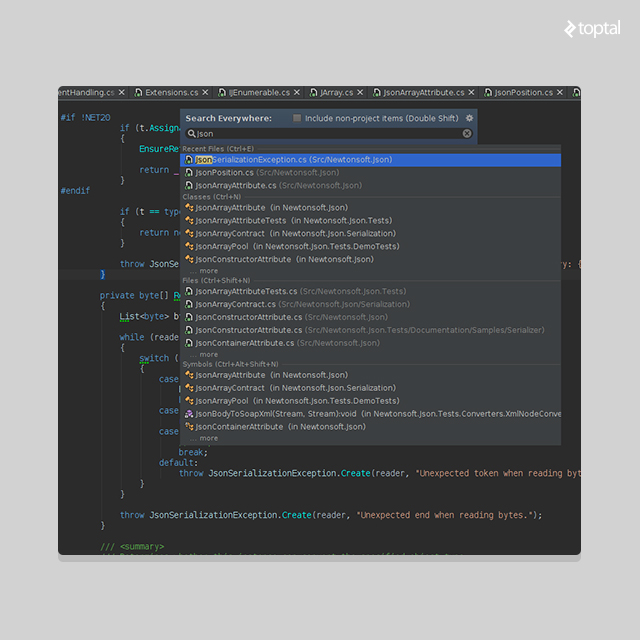Open JsonSerializationException.cs recent file
The width and height of the screenshot is (640, 640).
pos(371,160)
